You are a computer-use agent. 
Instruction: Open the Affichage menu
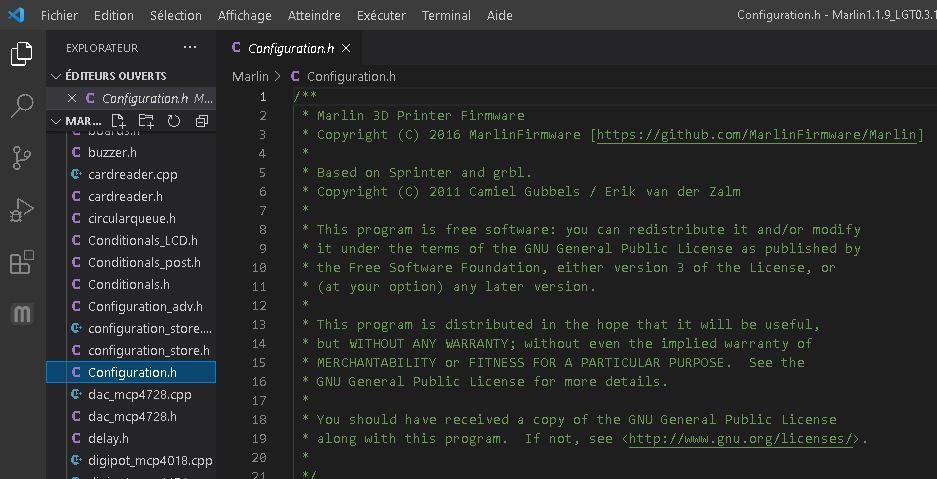coord(244,16)
